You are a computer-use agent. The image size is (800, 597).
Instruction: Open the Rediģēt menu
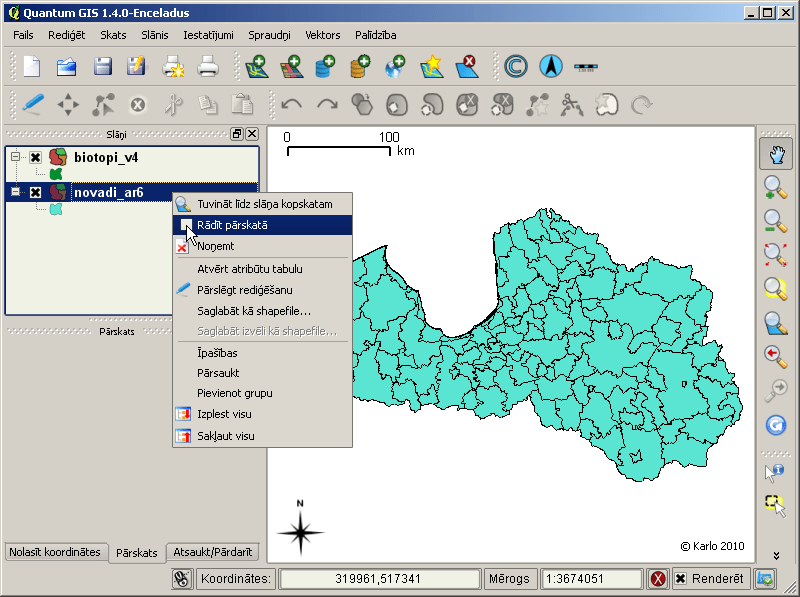(x=67, y=35)
